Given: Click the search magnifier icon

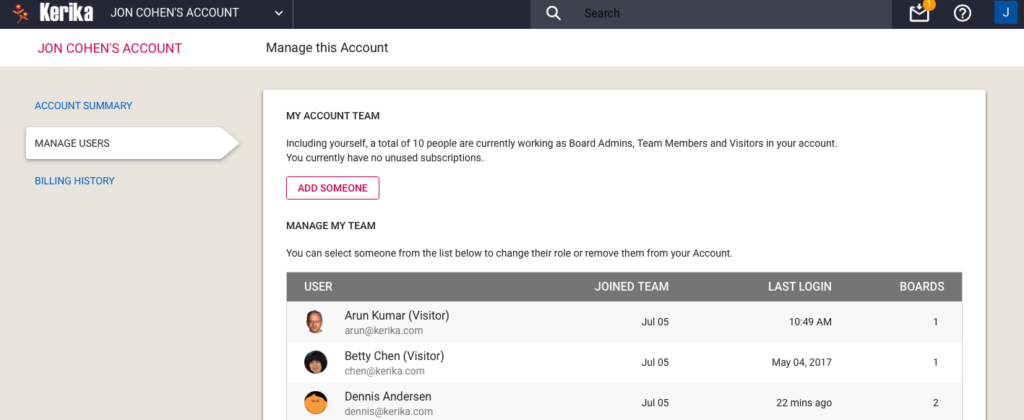Looking at the screenshot, I should (x=553, y=14).
